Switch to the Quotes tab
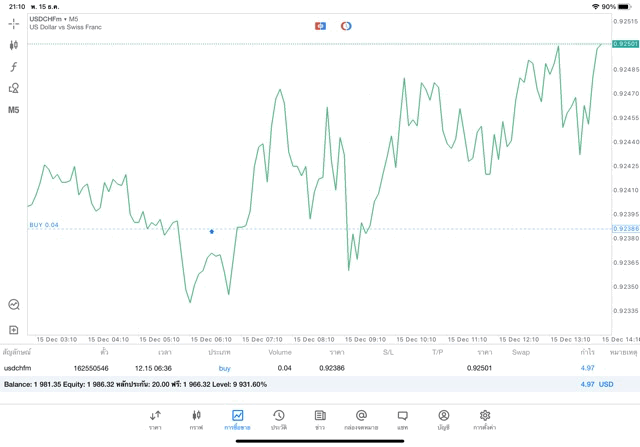This screenshot has height=447, width=640. 155,419
